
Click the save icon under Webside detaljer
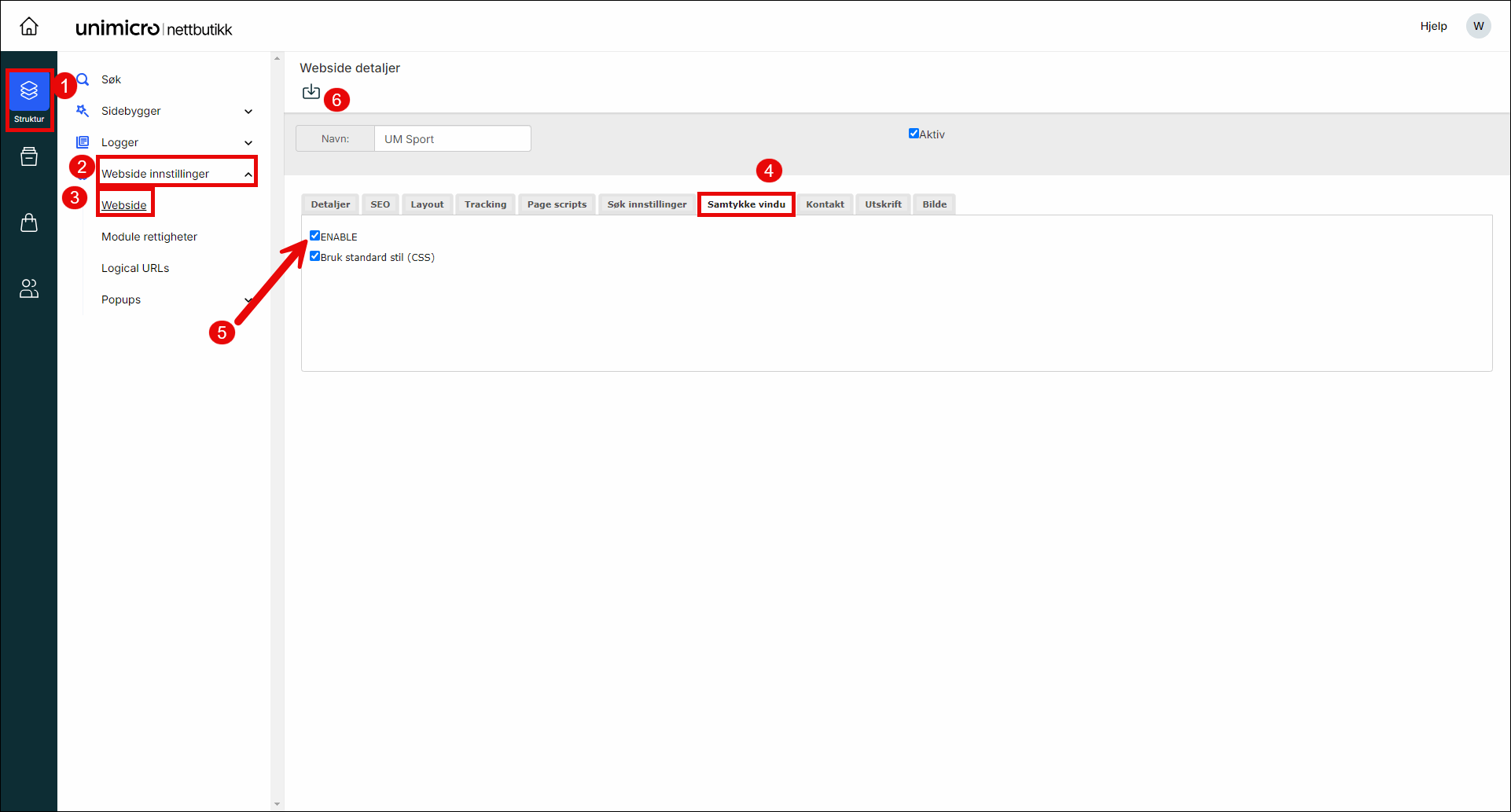(x=311, y=92)
